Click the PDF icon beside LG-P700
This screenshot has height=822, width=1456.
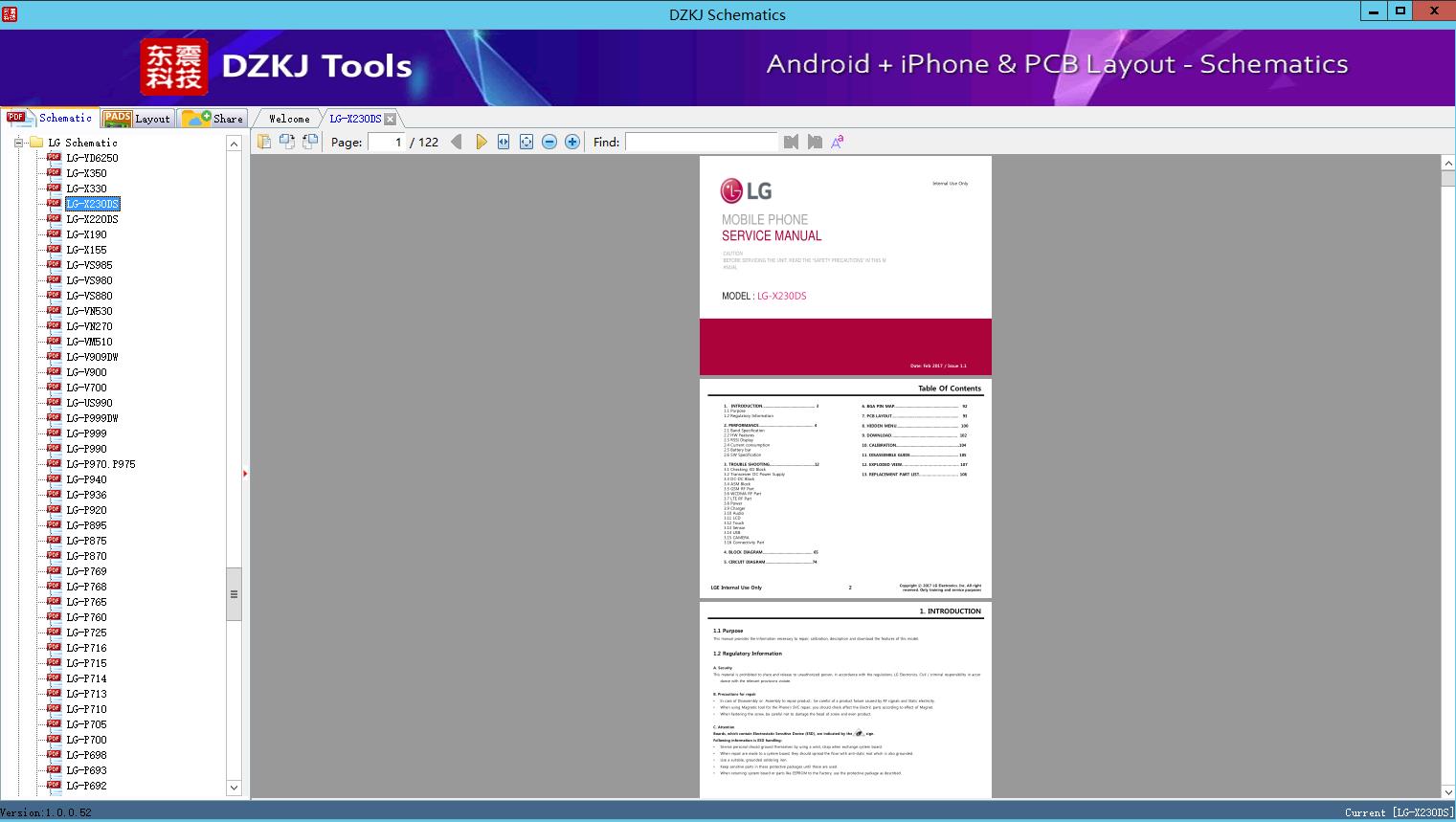54,739
